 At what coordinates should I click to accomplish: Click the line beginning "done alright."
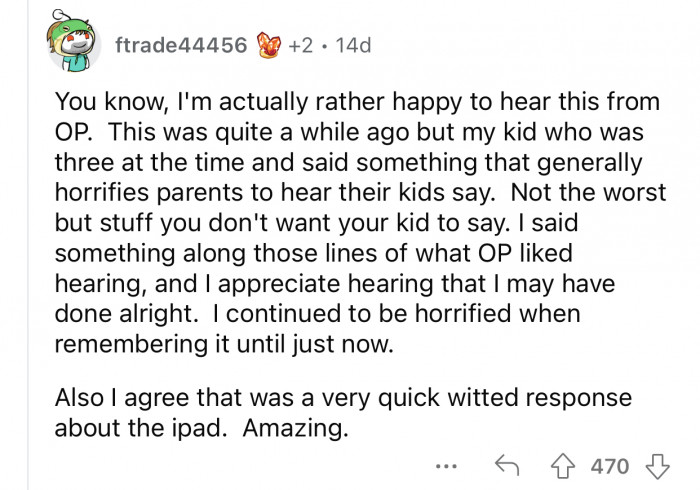[x=318, y=313]
